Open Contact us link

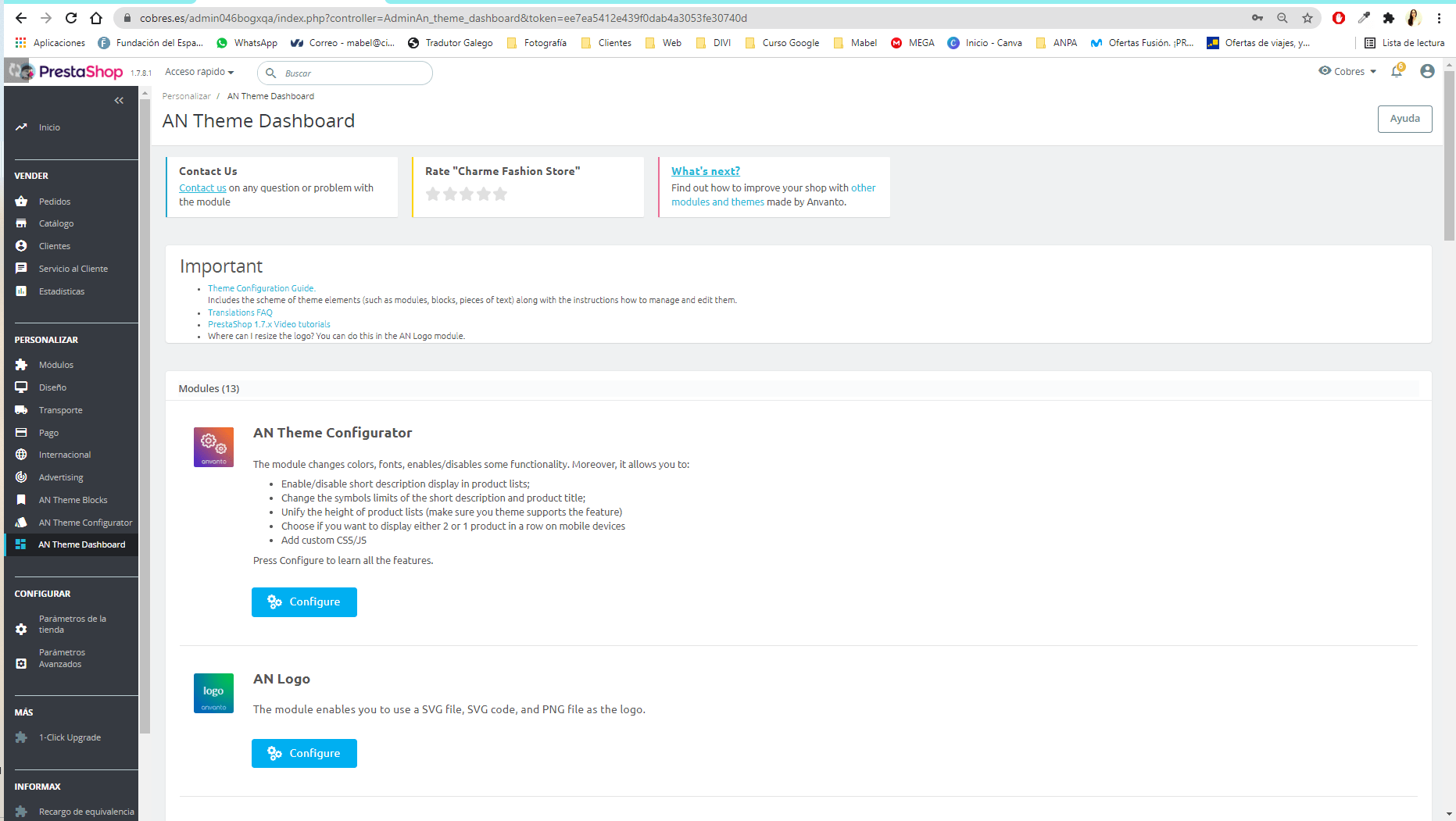[x=202, y=188]
